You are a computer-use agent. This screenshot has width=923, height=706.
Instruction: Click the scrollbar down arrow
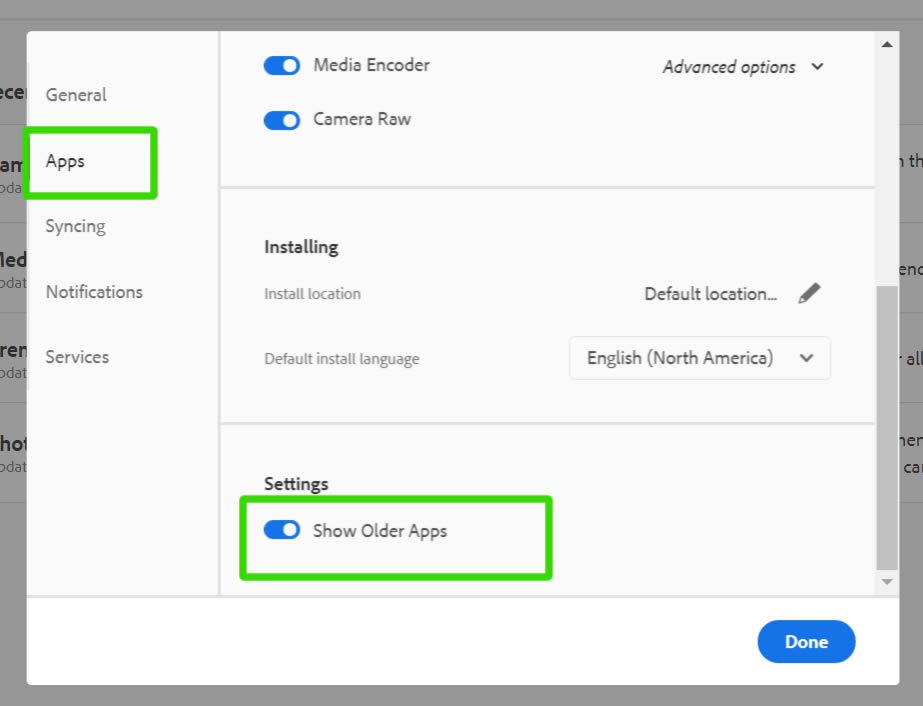tap(886, 582)
